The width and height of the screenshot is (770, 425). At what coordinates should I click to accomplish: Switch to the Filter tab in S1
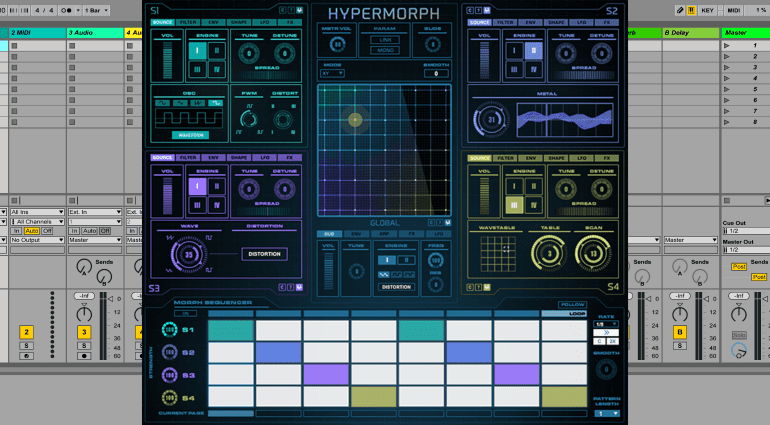pos(188,20)
